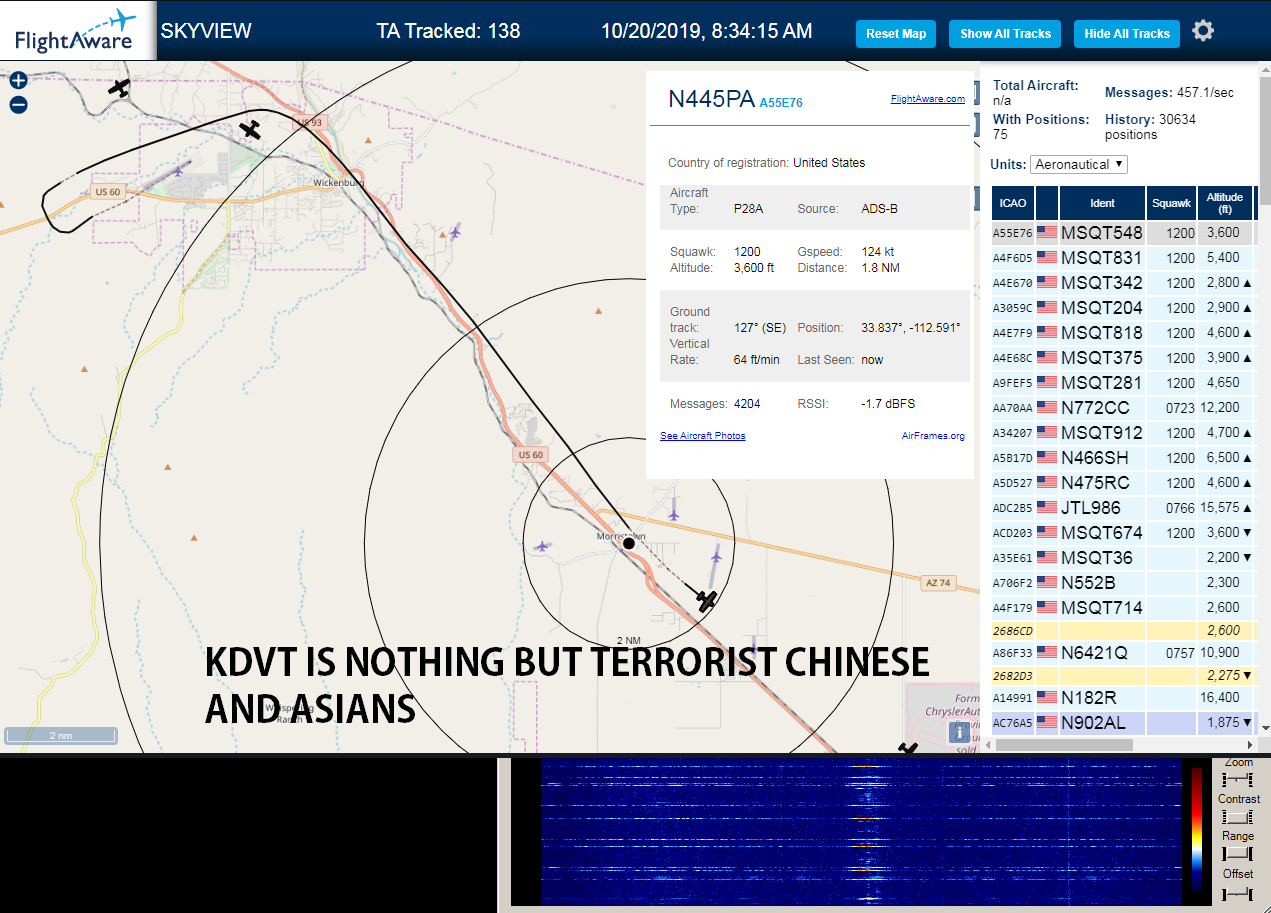Click Reset Map button

[x=896, y=33]
